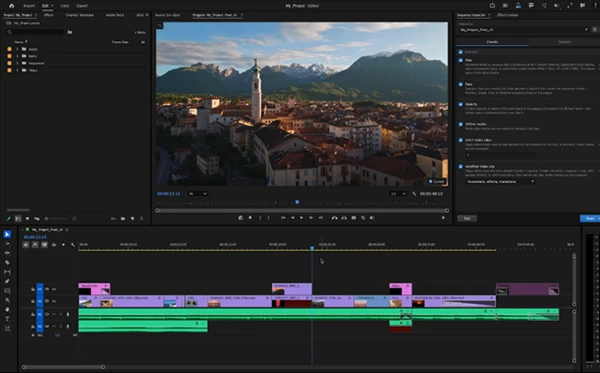Viewport: 600px width, 373px height.
Task: Toggle visibility eye of top video track
Action: tap(54, 289)
